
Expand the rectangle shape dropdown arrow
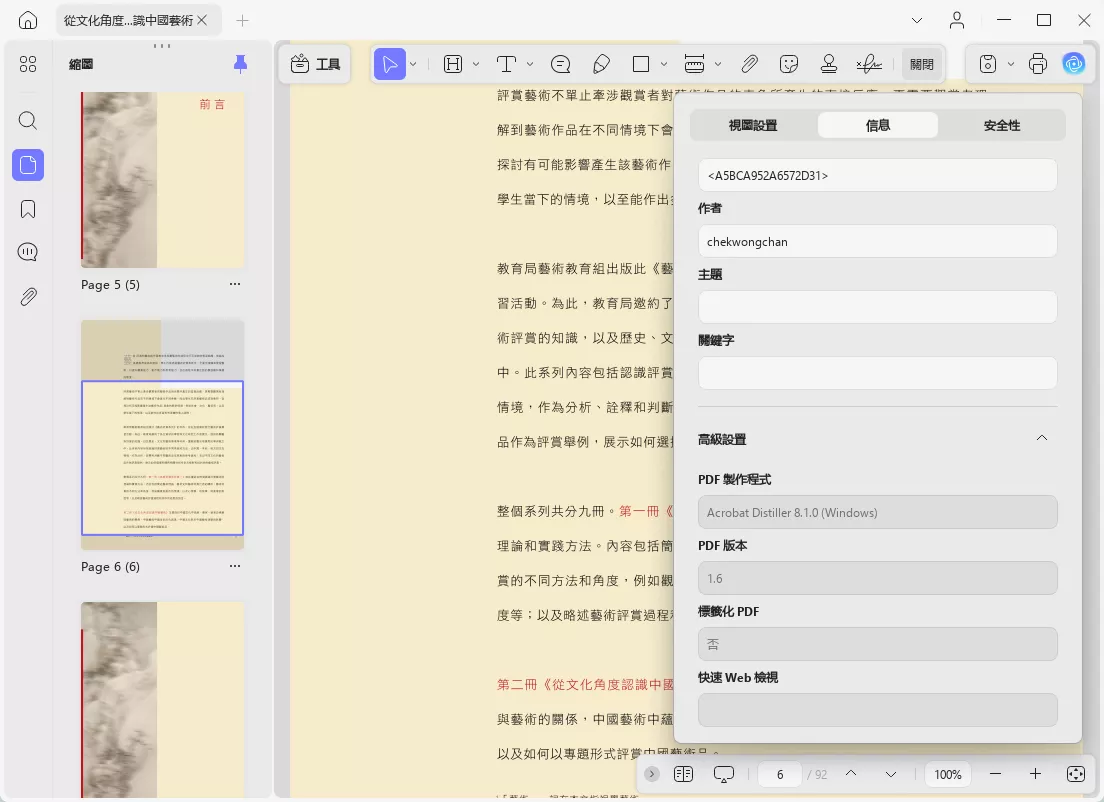point(664,64)
